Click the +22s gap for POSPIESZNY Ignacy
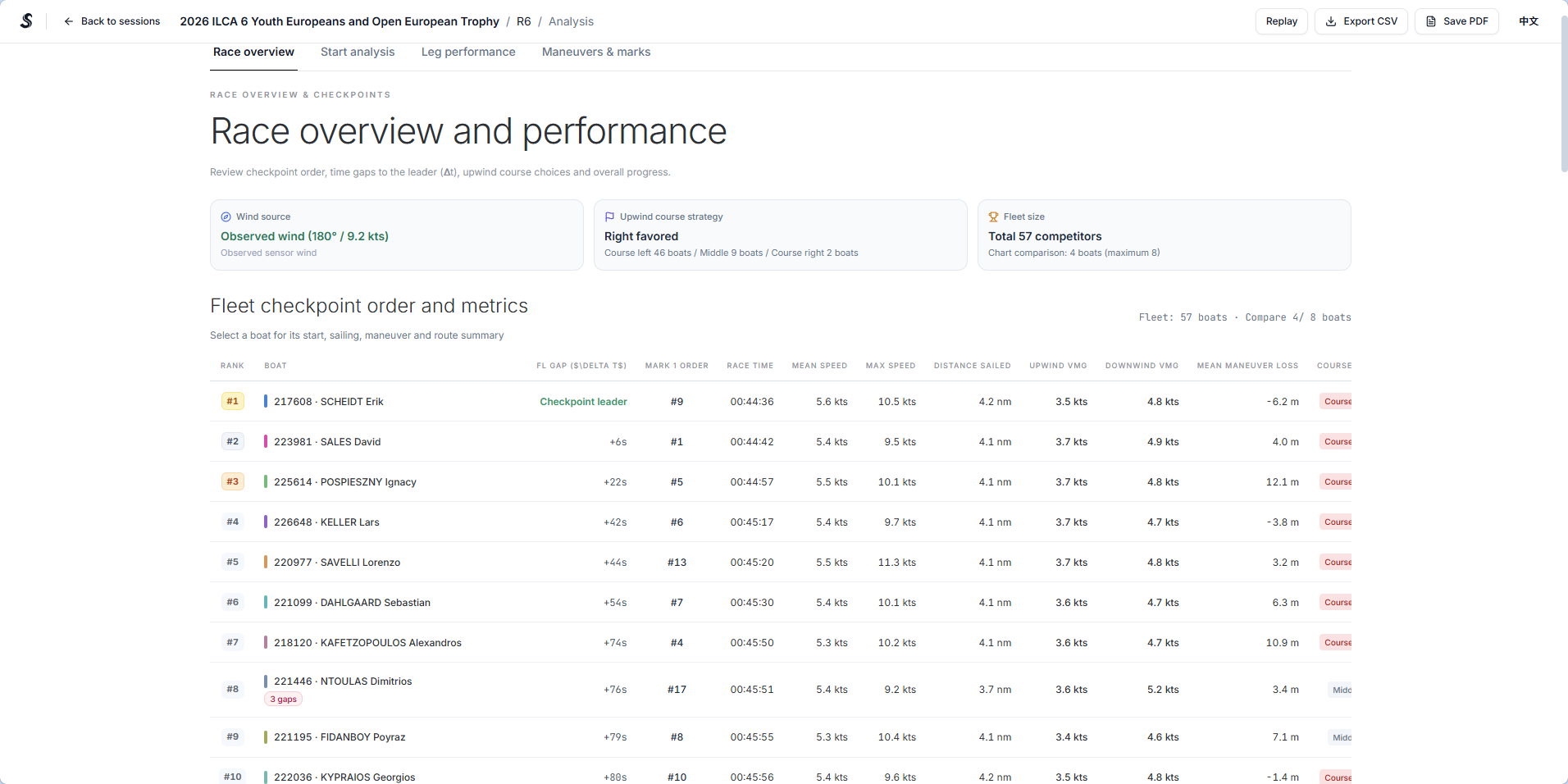 [x=615, y=482]
